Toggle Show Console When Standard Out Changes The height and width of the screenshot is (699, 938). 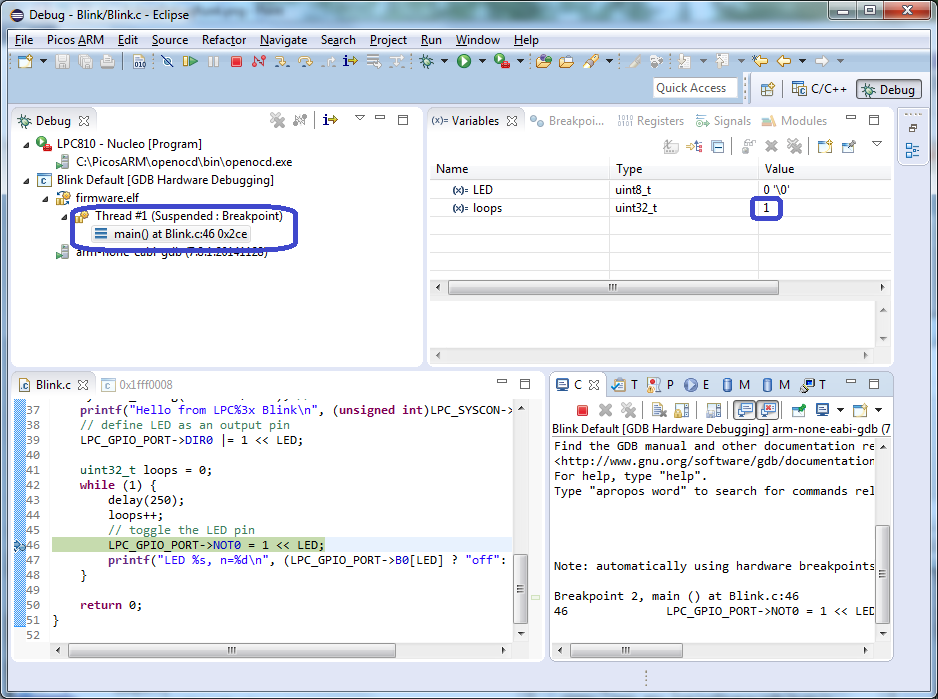pos(745,410)
